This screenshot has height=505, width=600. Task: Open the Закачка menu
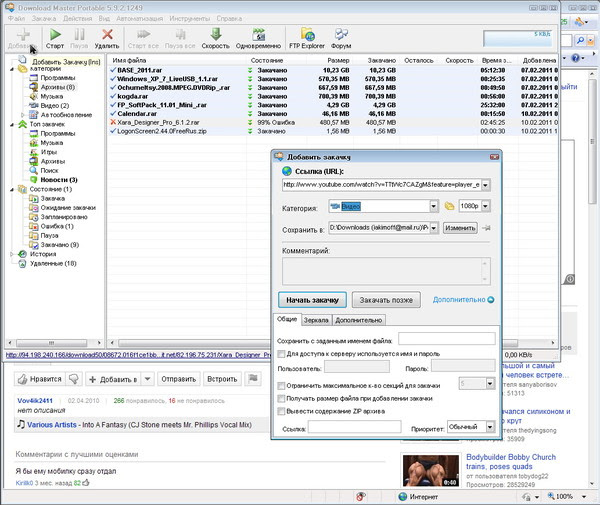click(44, 18)
